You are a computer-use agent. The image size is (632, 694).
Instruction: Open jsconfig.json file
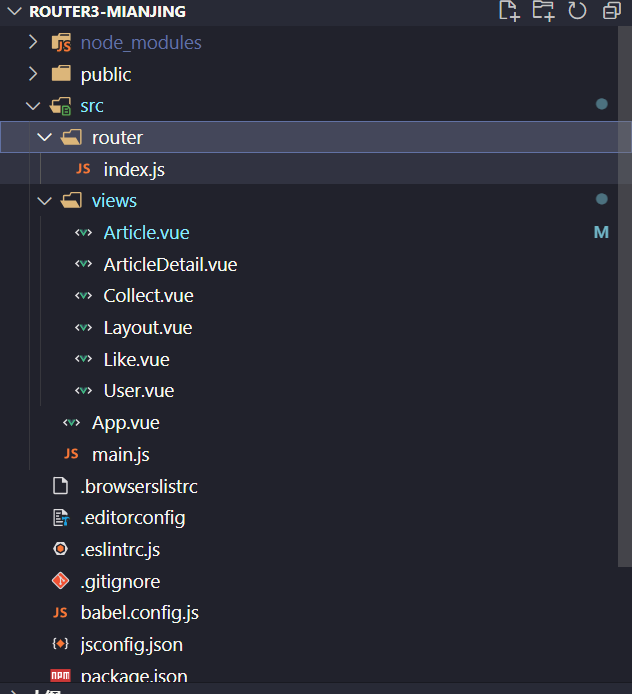pos(131,645)
